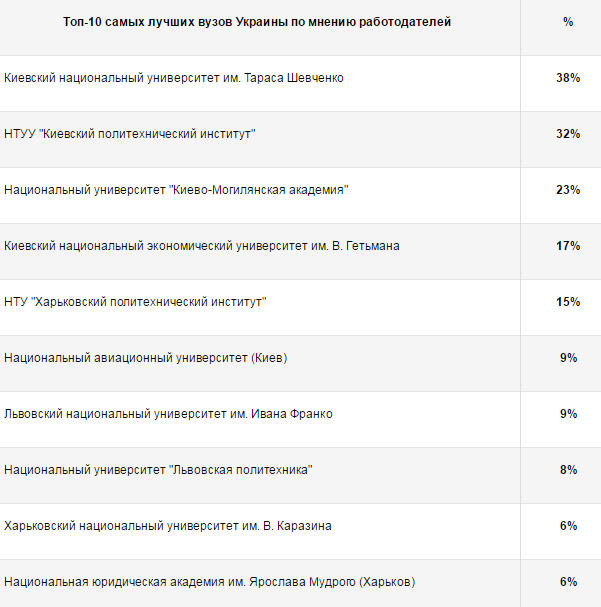Select the Тараса Шевченко university row name
Viewport: 601px width, 607px height.
click(174, 78)
